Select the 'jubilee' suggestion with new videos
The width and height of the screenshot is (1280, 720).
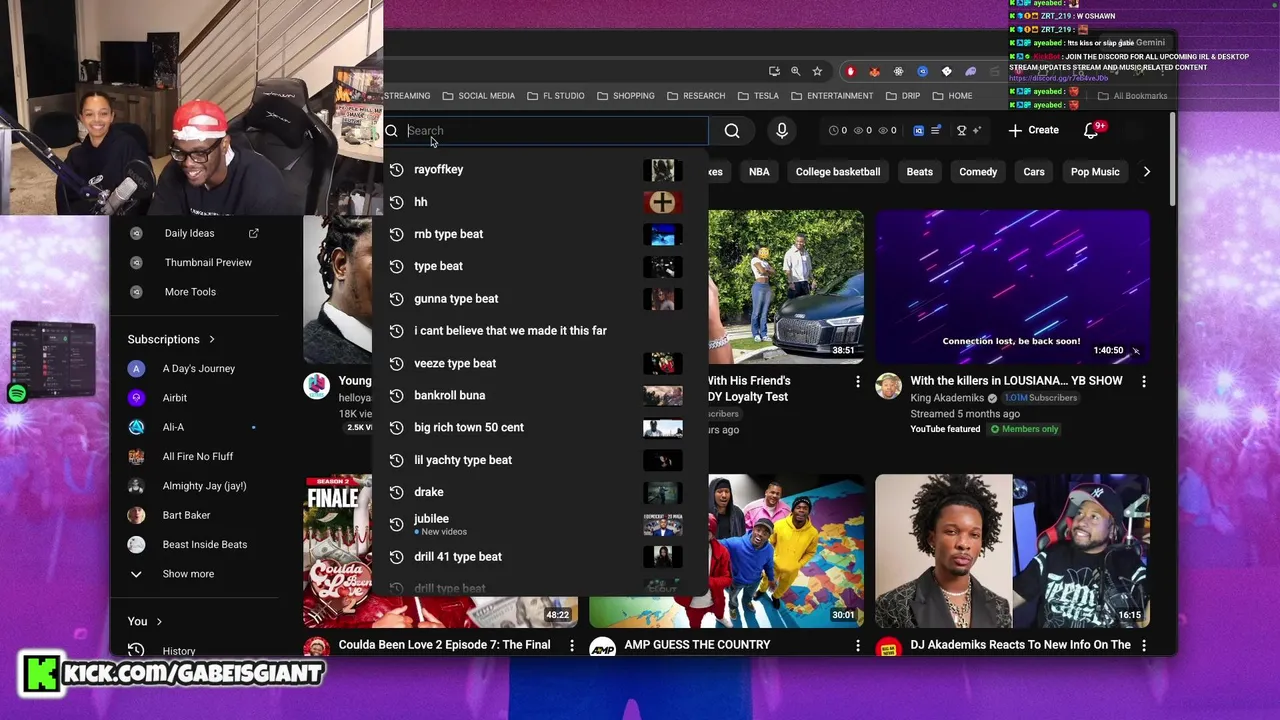[x=538, y=524]
